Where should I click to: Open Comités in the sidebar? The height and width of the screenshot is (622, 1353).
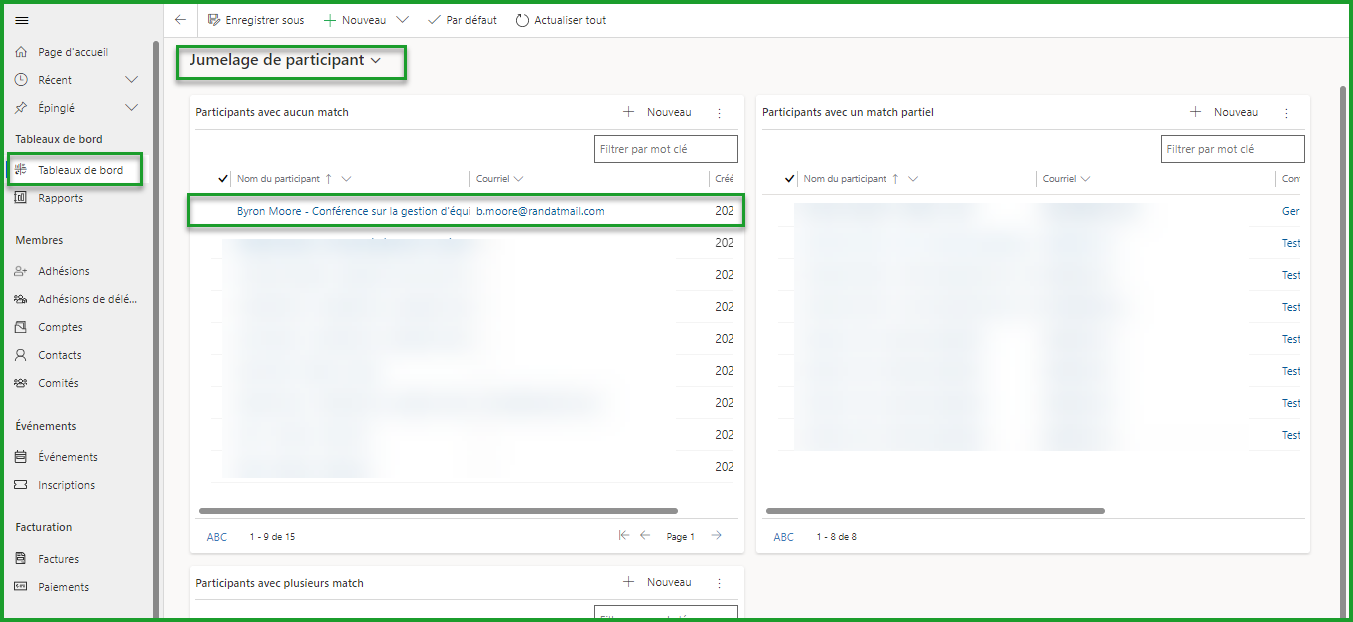58,383
